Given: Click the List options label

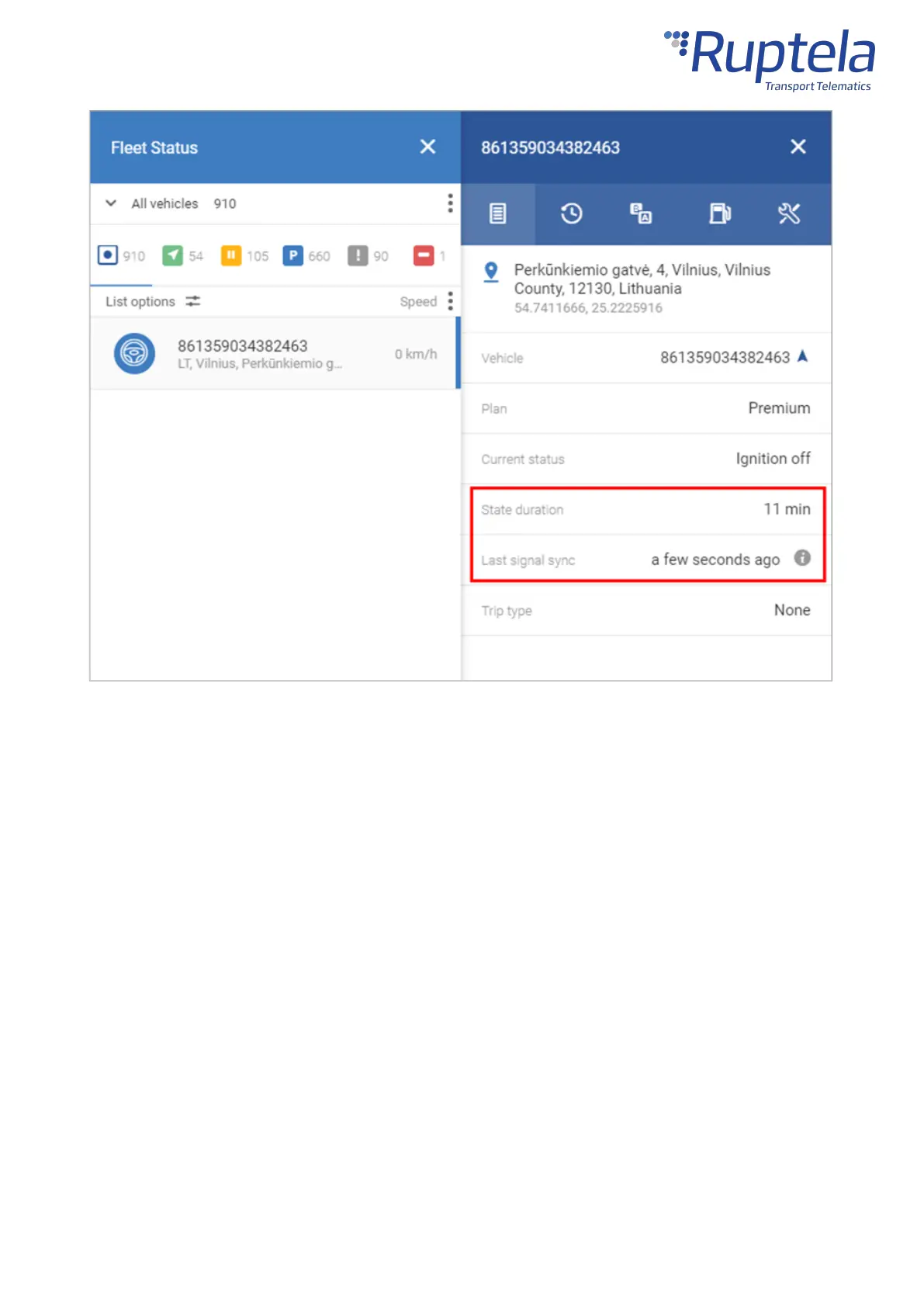Looking at the screenshot, I should click(140, 301).
